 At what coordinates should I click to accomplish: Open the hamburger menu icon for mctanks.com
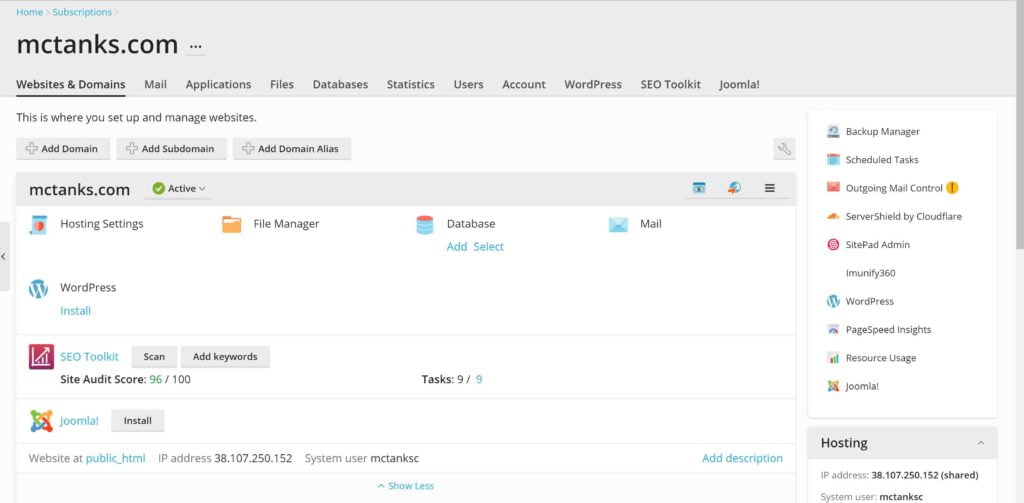click(x=769, y=188)
